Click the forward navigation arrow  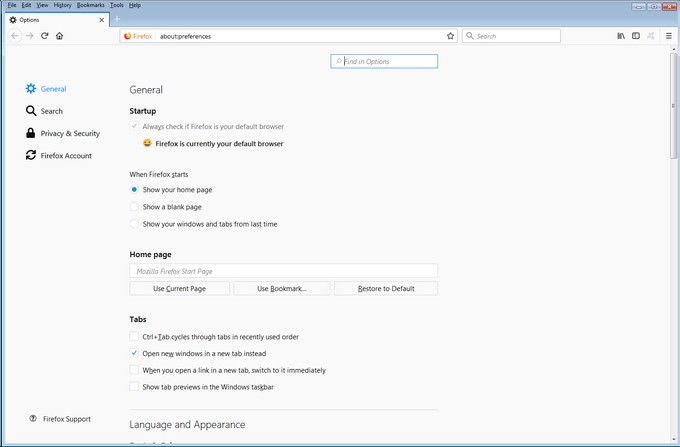point(29,36)
